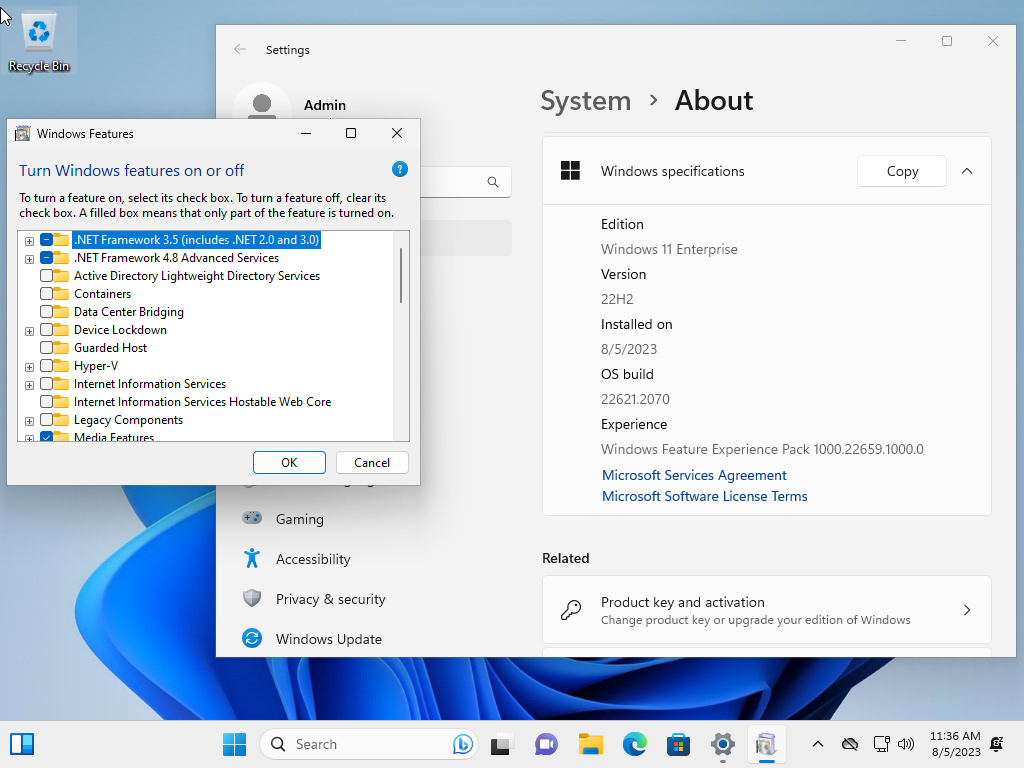The image size is (1024, 768).
Task: Click System in the breadcrumb
Action: pos(586,101)
